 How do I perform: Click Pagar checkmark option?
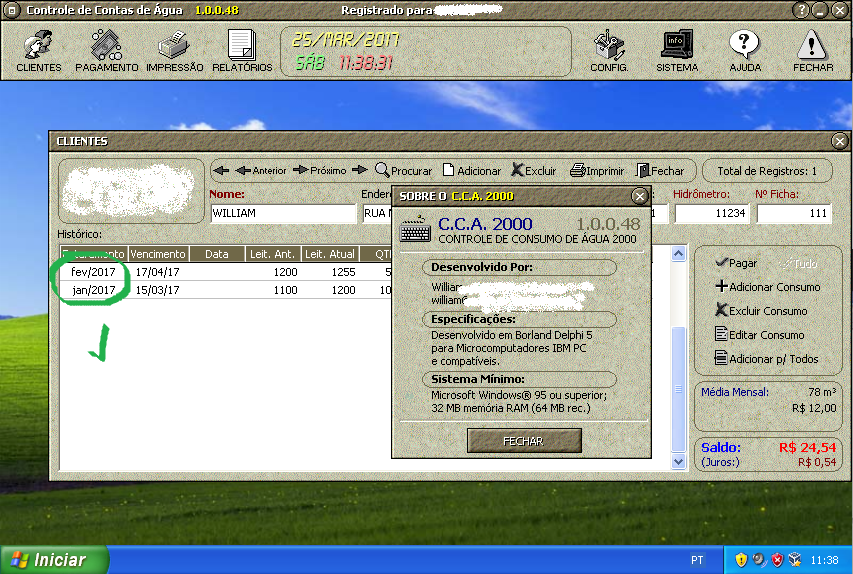[x=736, y=263]
